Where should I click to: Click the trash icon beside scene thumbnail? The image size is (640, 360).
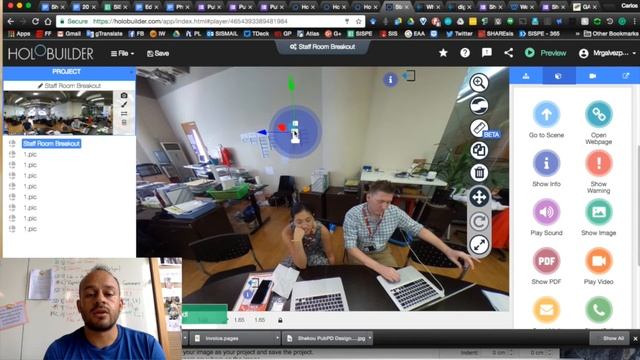coord(124,122)
